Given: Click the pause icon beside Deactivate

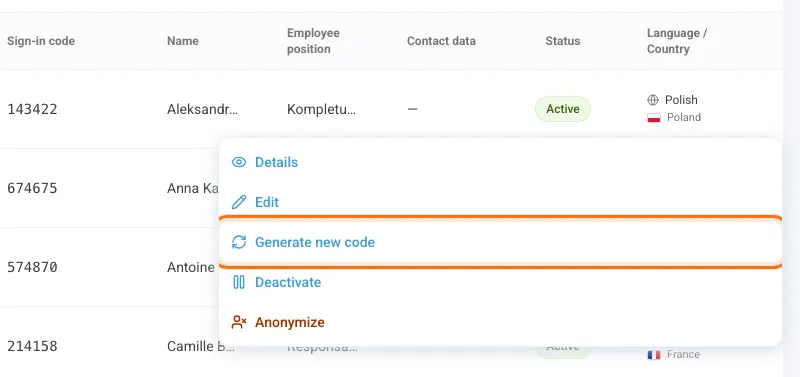Looking at the screenshot, I should click(x=239, y=282).
